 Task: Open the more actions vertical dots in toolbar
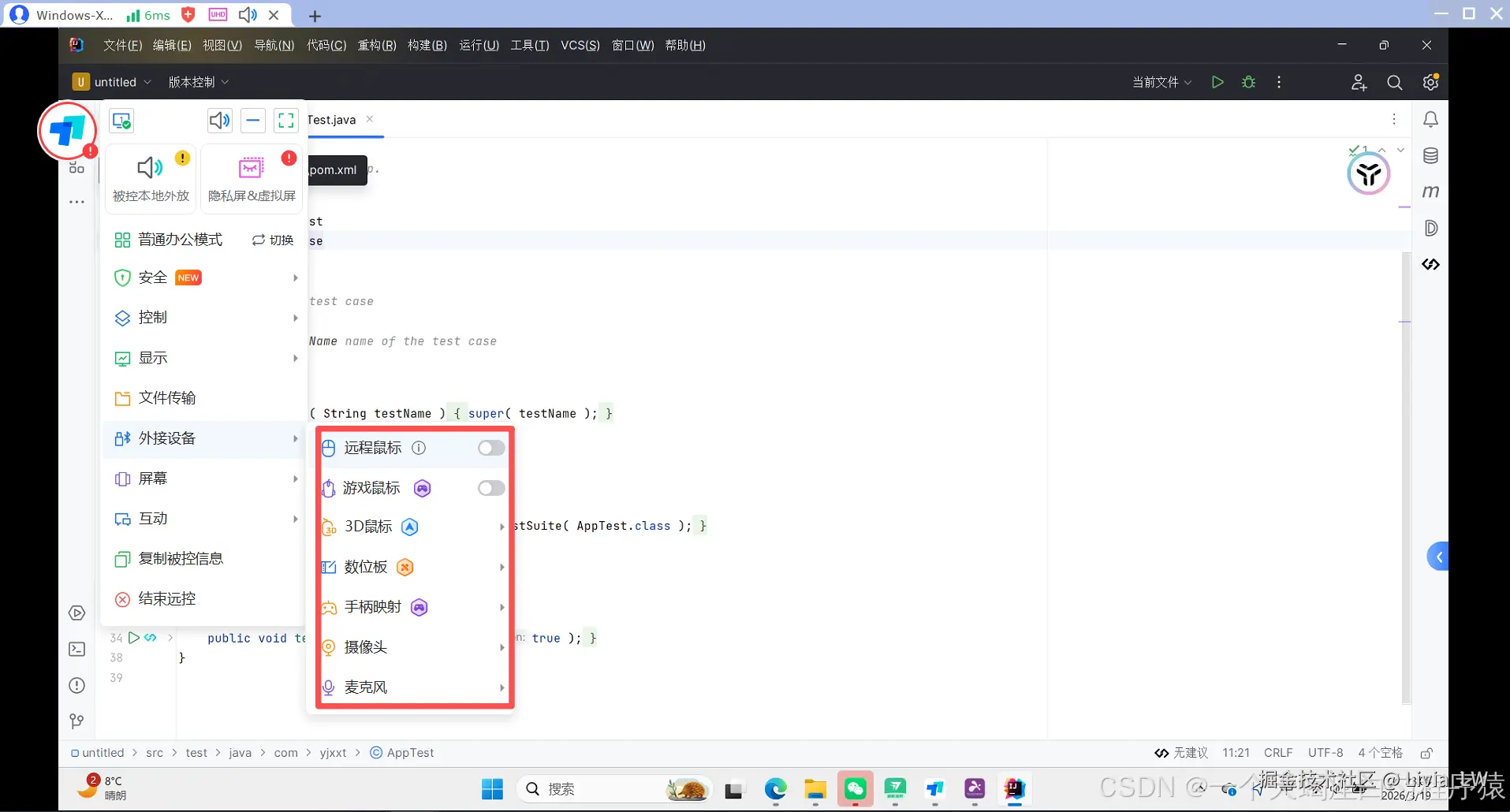pyautogui.click(x=1279, y=82)
